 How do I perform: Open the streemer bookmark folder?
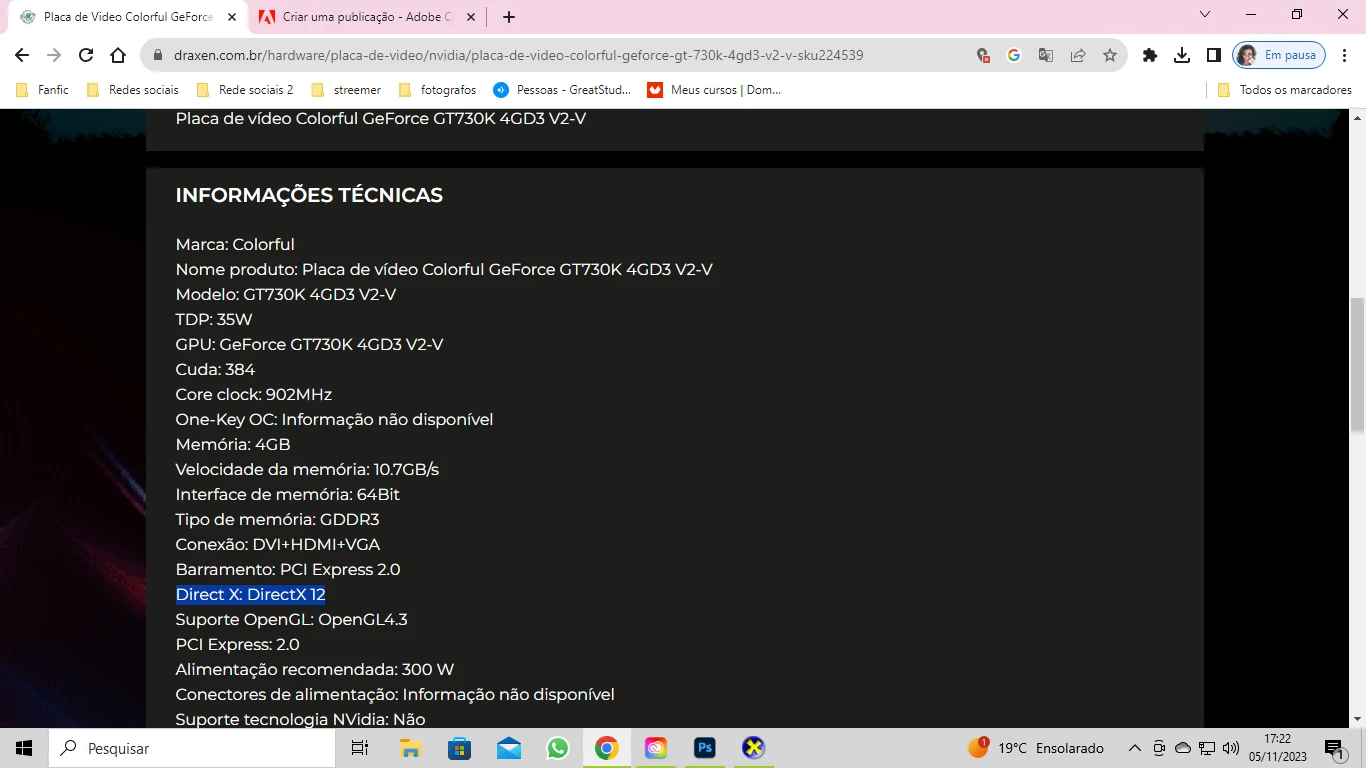(346, 90)
